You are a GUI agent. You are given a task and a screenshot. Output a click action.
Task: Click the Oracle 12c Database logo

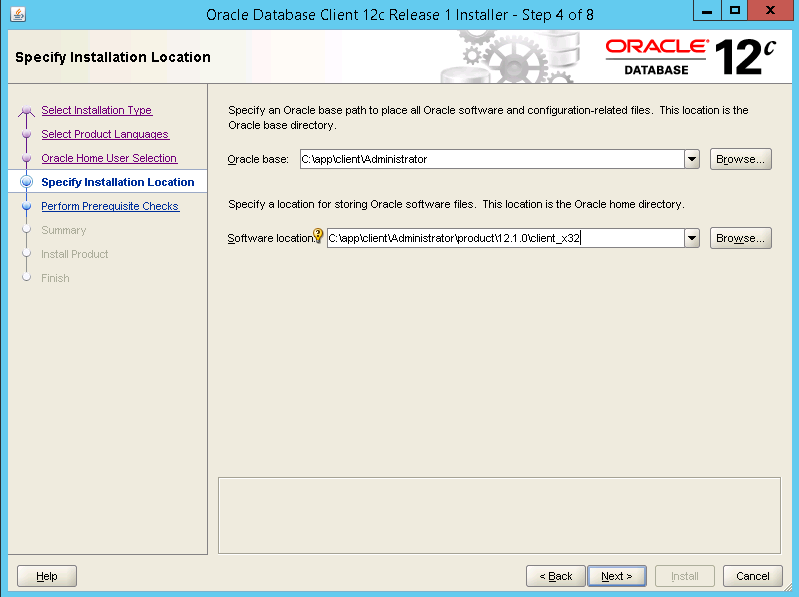coord(690,57)
